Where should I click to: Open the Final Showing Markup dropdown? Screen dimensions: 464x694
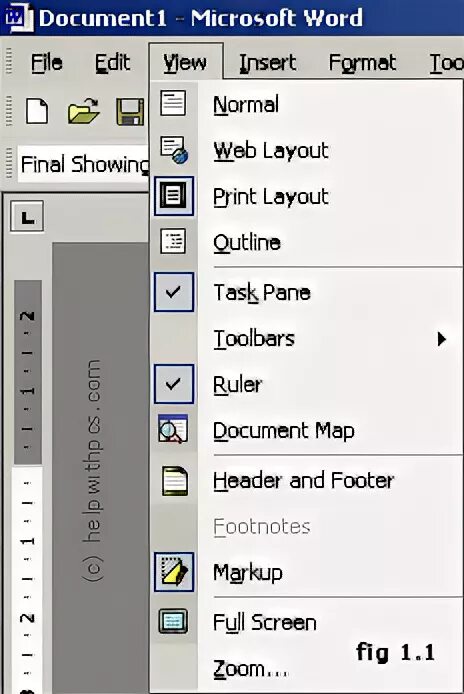[x=83, y=164]
